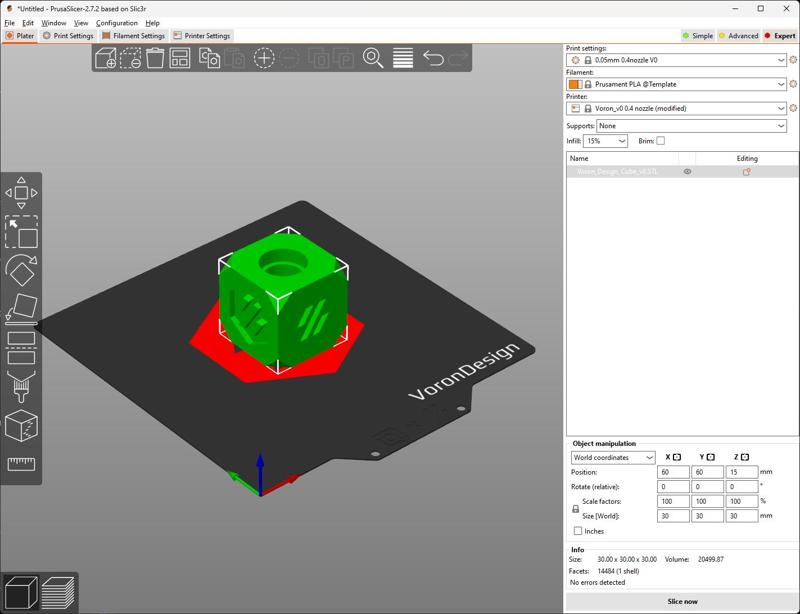Image resolution: width=800 pixels, height=614 pixels.
Task: Toggle visibility eye of Voron Design Cube
Action: coord(687,172)
